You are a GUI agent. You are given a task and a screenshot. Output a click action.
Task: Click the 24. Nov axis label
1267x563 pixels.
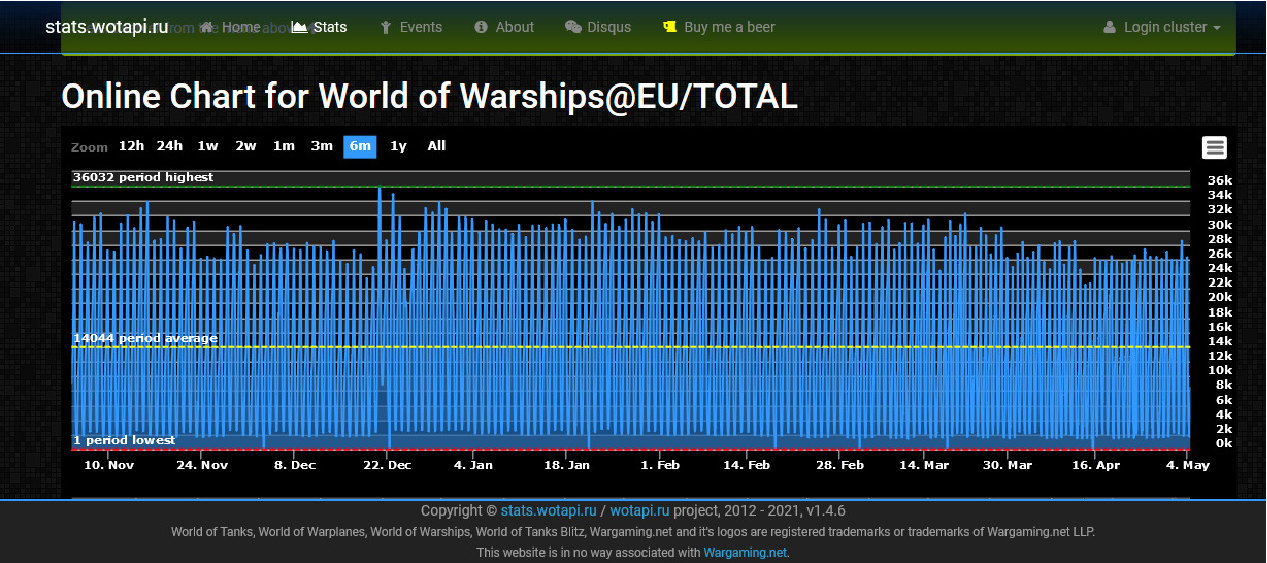pyautogui.click(x=201, y=465)
